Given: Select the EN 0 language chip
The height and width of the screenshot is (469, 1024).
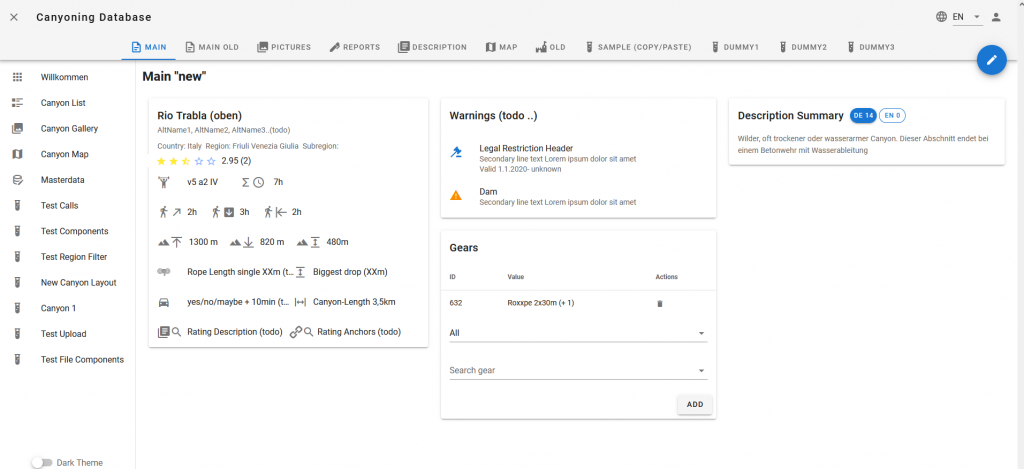Looking at the screenshot, I should (x=892, y=116).
